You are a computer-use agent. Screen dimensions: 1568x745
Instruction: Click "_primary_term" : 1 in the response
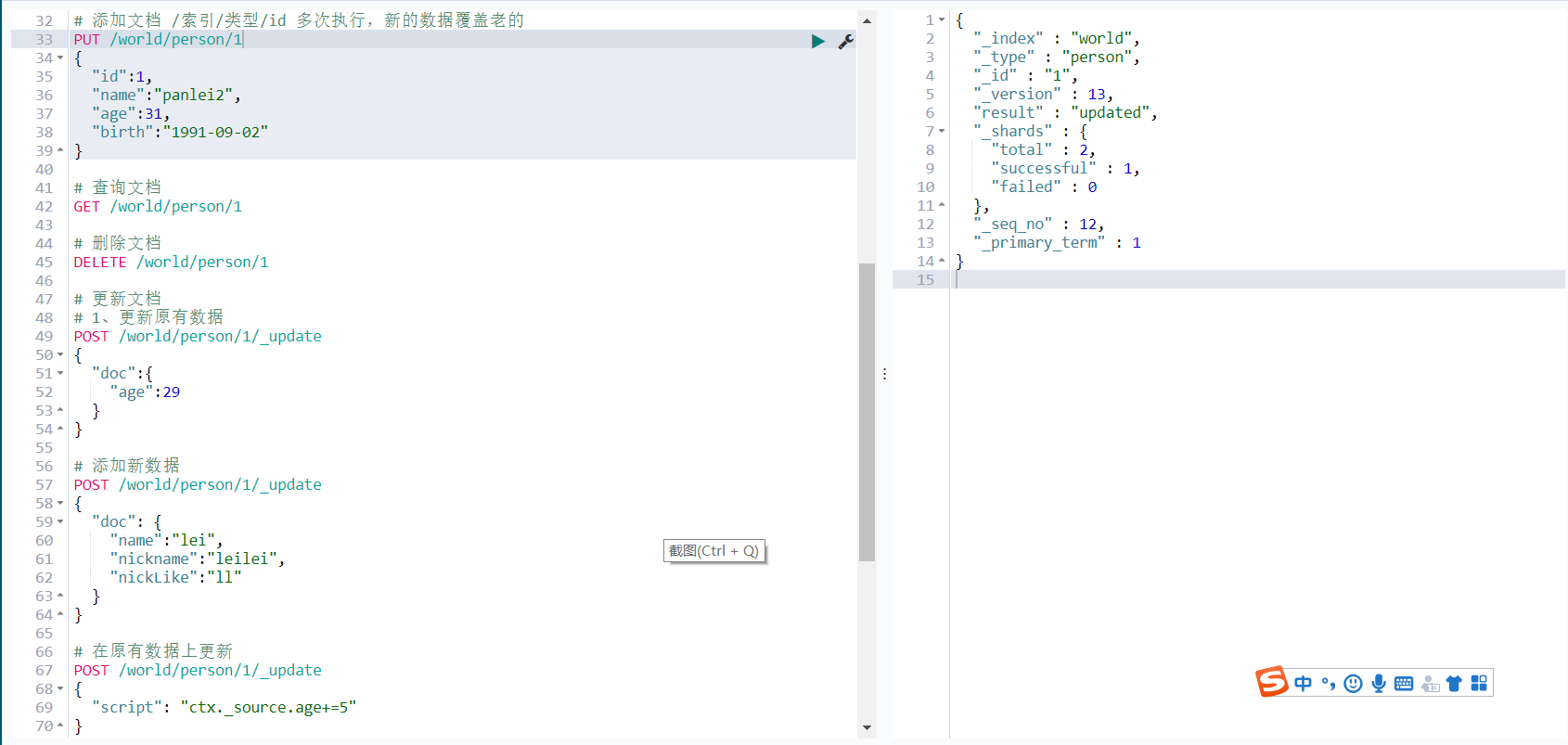[x=1058, y=242]
